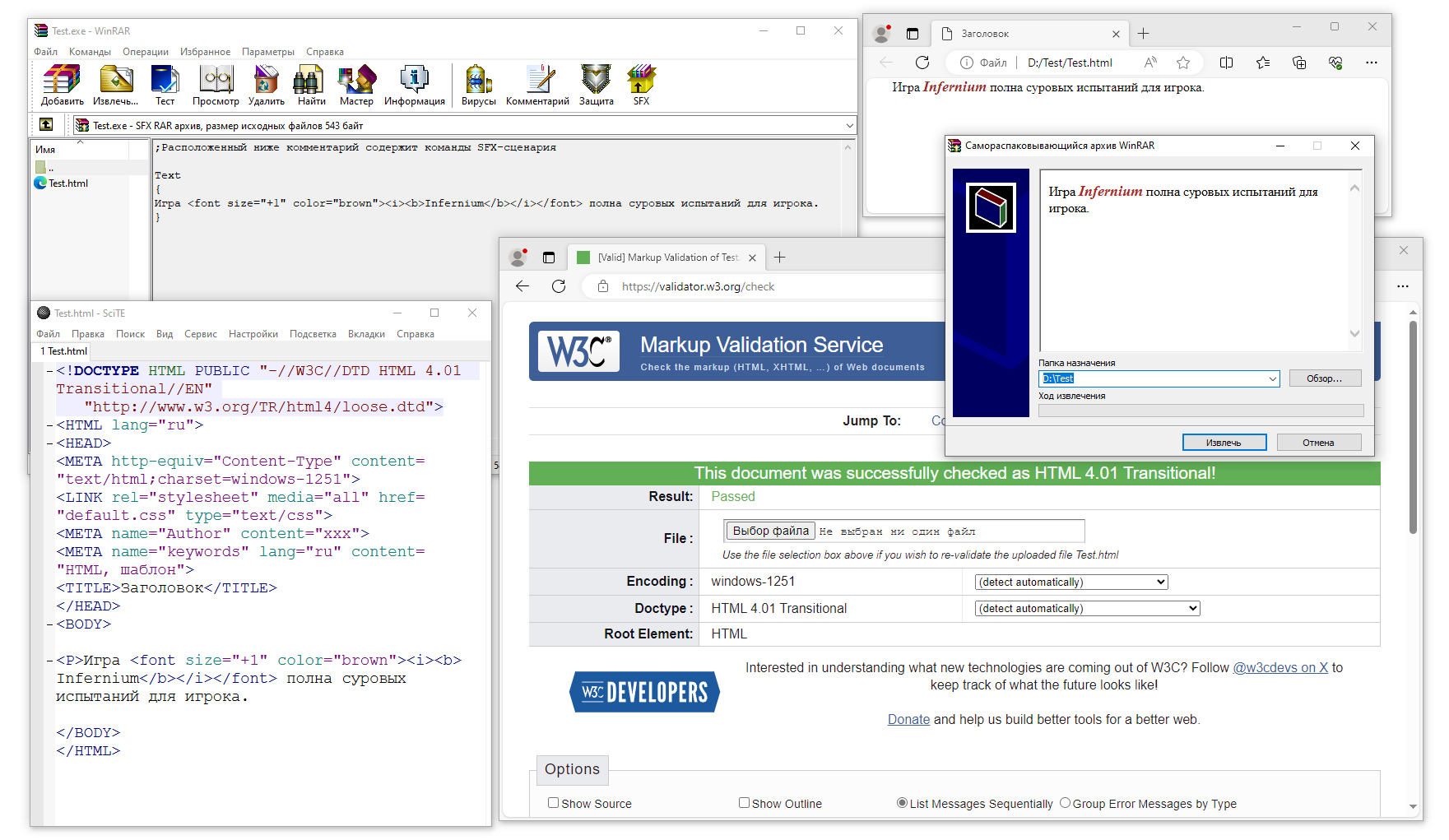Open the Comment (Комментарий) tool
The image size is (1449, 840).
pyautogui.click(x=537, y=86)
